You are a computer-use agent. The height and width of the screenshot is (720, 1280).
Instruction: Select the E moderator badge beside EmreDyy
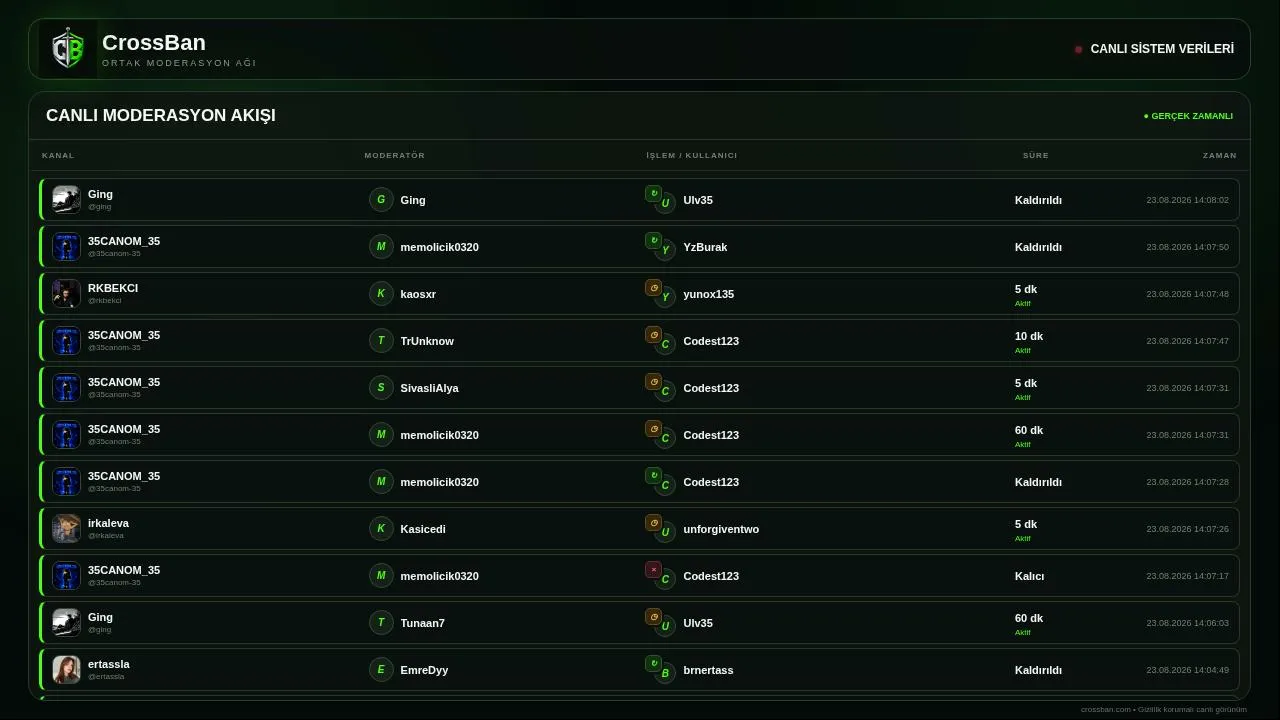pyautogui.click(x=381, y=669)
